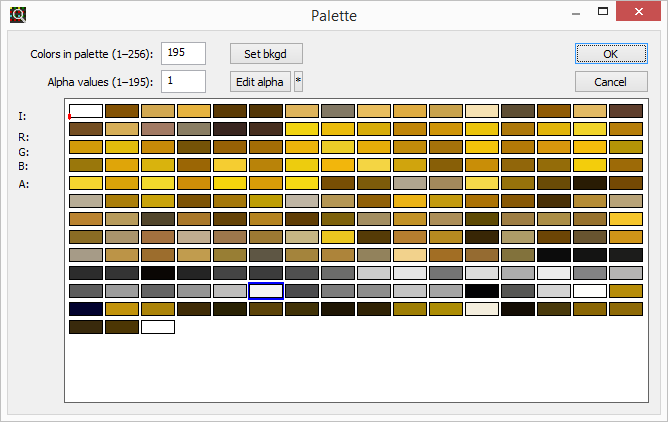Cancel the Palette dialog

point(611,82)
